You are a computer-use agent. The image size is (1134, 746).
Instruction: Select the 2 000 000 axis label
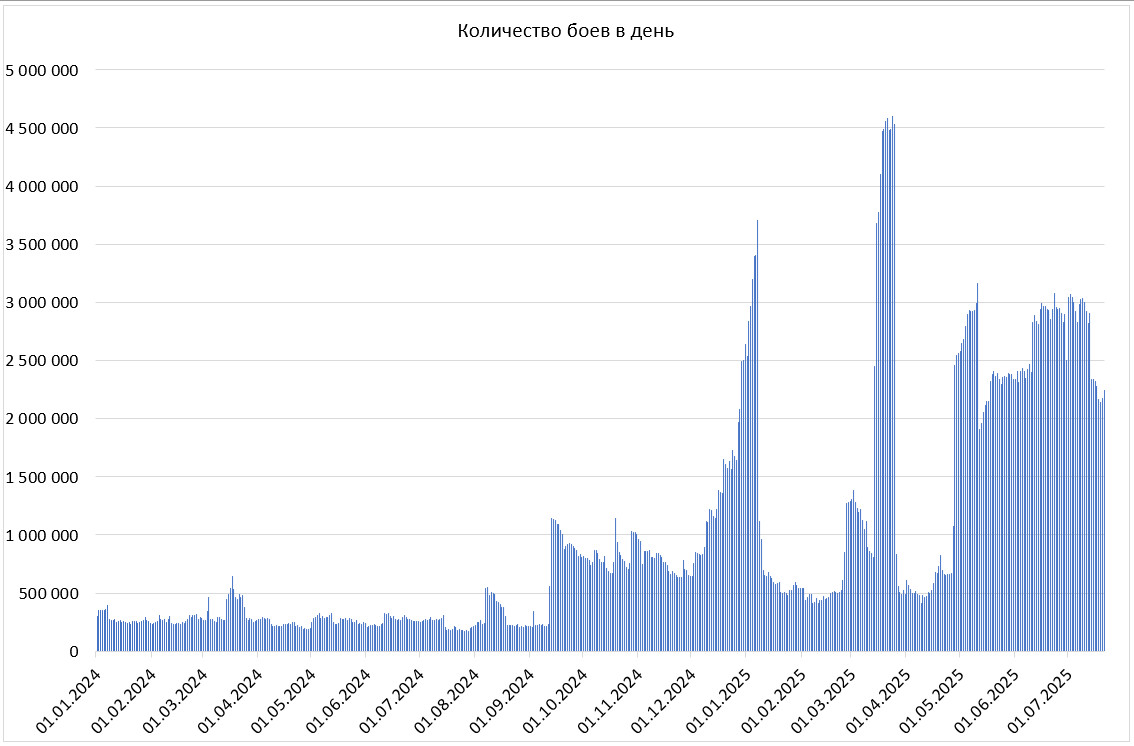point(41,419)
